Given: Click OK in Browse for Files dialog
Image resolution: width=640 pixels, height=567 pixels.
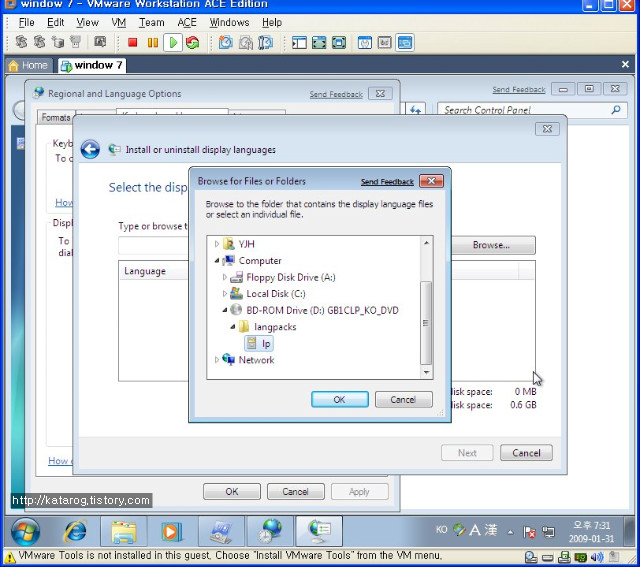Looking at the screenshot, I should click(x=340, y=399).
